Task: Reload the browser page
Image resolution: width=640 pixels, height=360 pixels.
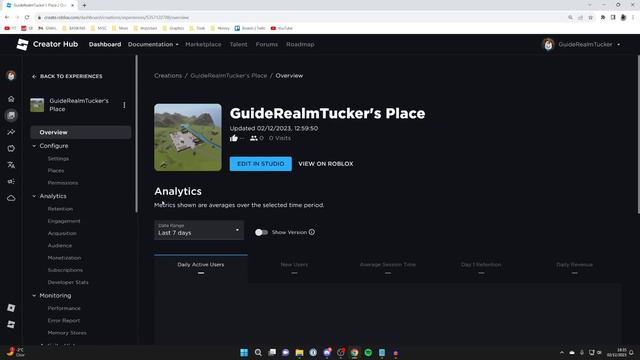Action: [27, 17]
